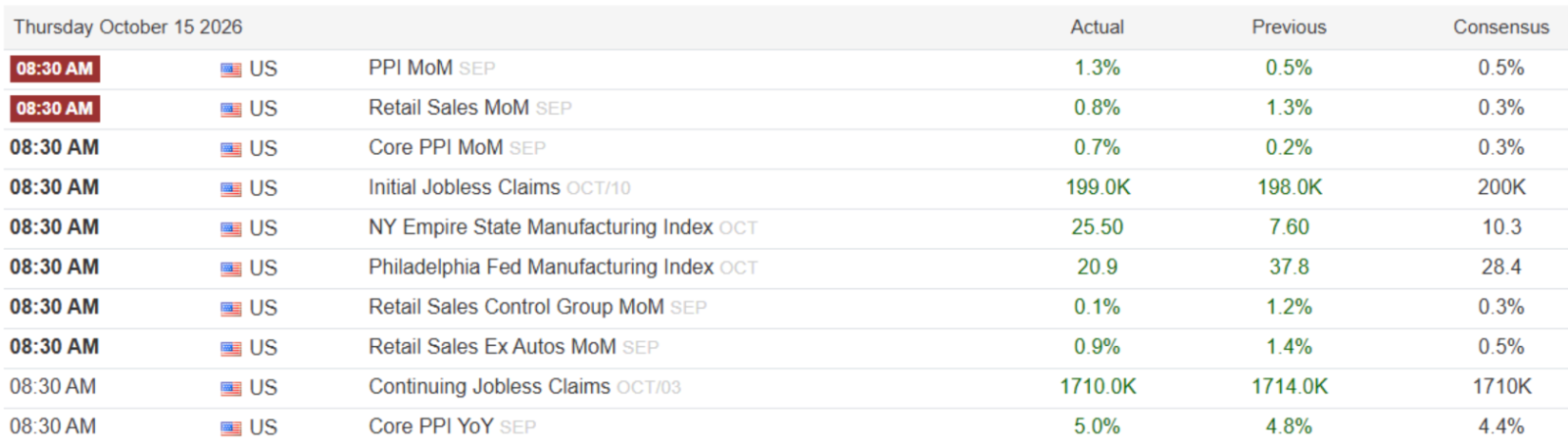1568x443 pixels.
Task: Select US flag in Initial Jobless Claims row
Action: pos(231,189)
